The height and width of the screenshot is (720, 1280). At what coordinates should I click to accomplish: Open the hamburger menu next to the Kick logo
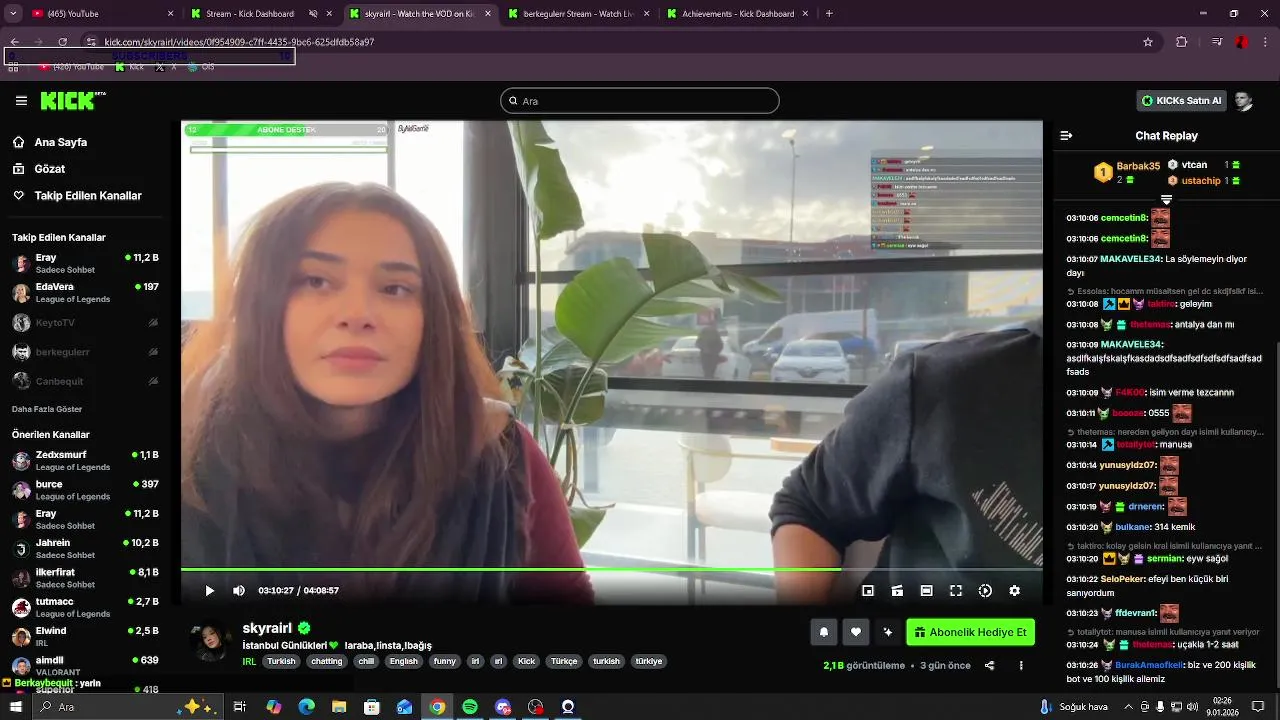pos(21,101)
